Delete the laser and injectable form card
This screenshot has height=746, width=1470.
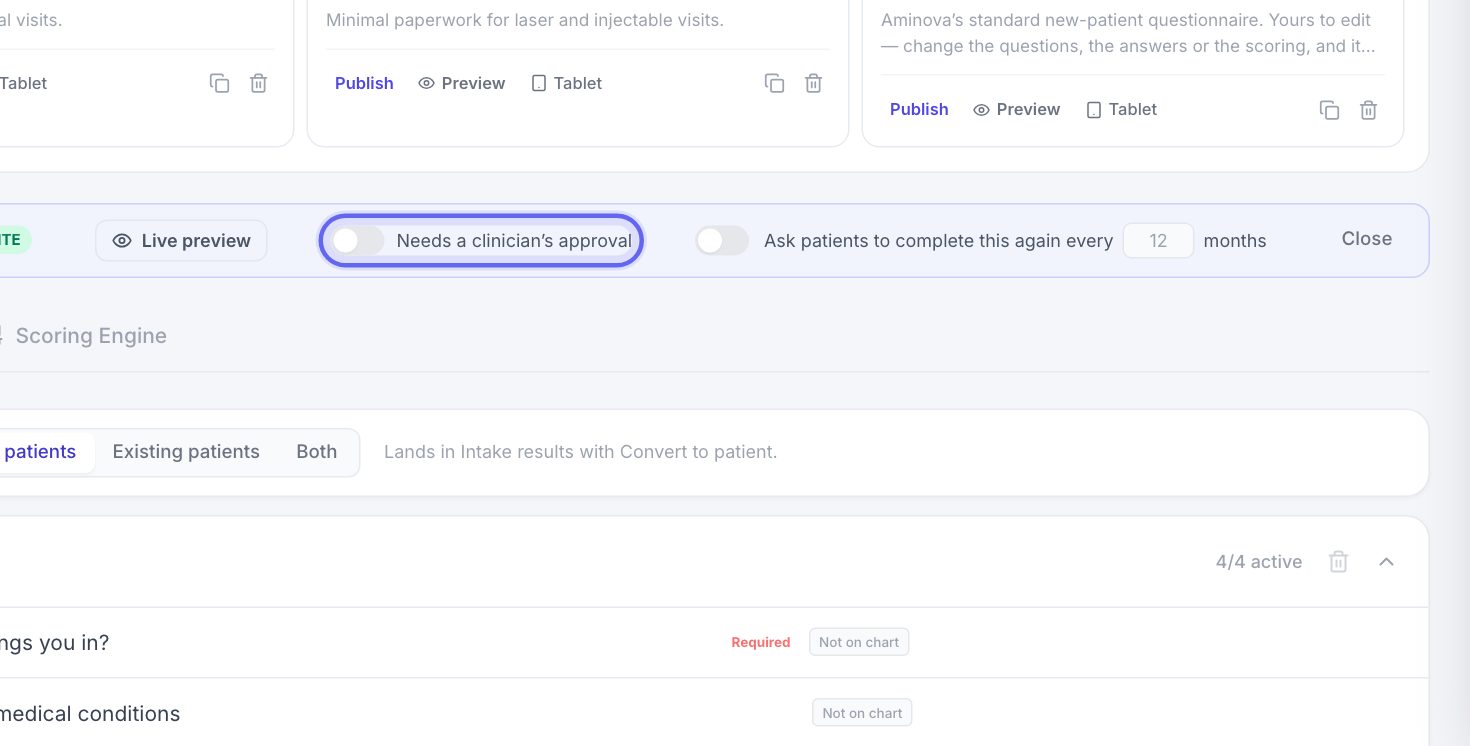pyautogui.click(x=814, y=83)
